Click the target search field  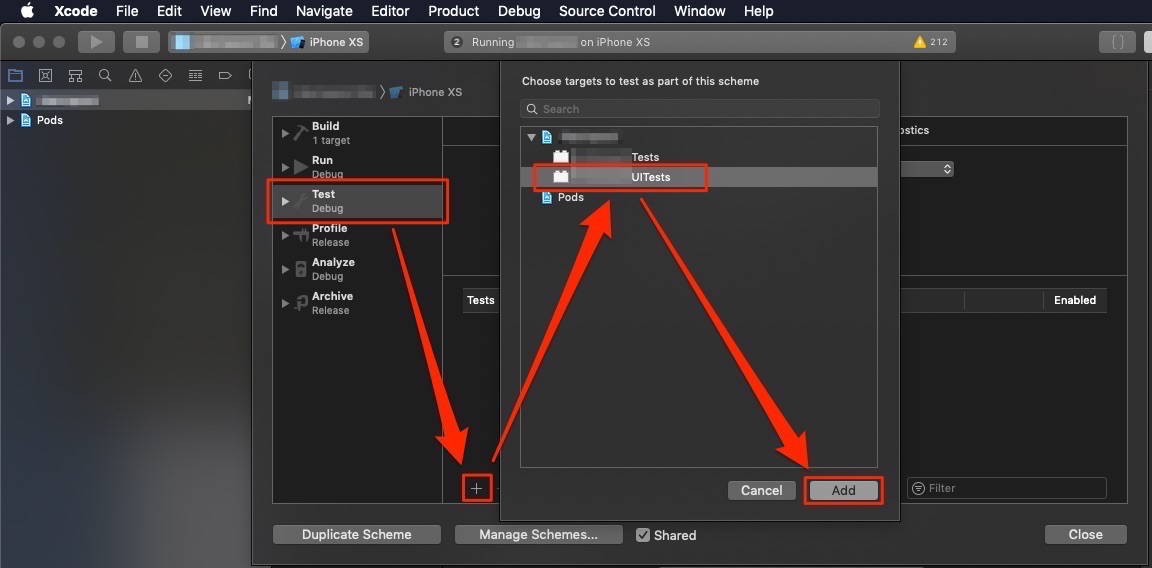[x=699, y=109]
